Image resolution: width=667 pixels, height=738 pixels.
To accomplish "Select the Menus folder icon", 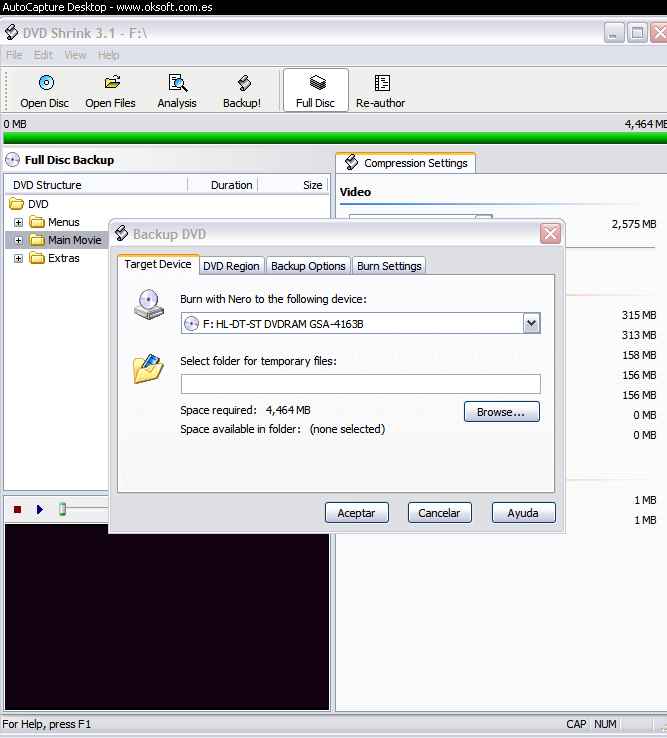I will [37, 222].
